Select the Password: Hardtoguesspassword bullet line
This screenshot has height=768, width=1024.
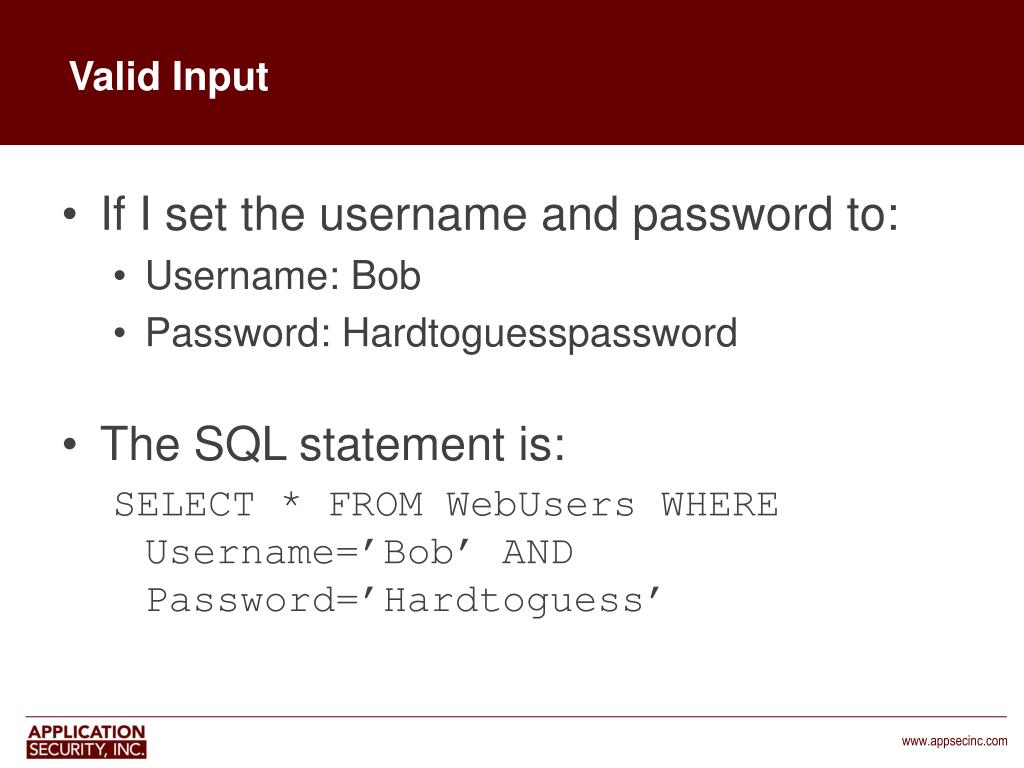441,334
